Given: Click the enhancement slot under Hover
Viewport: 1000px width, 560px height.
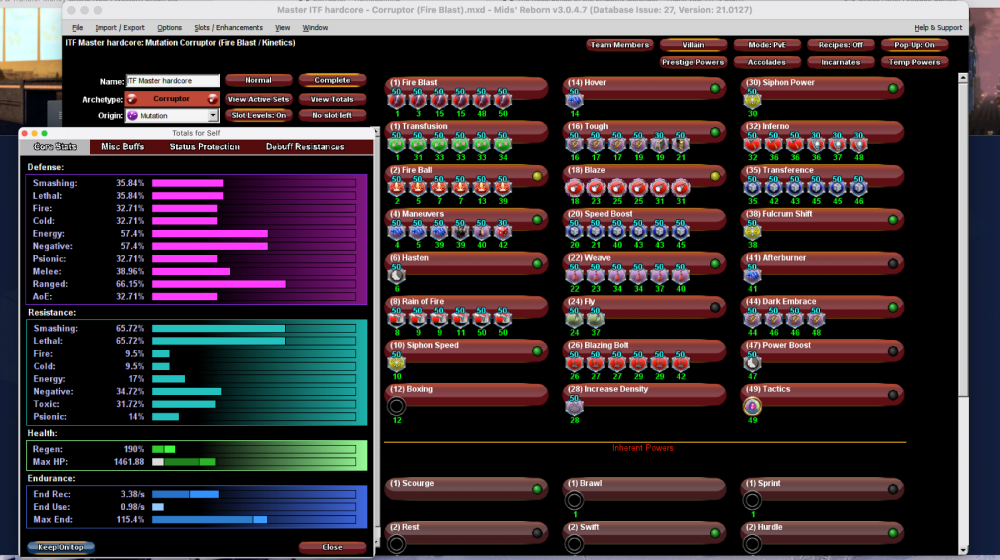Looking at the screenshot, I should coord(575,99).
